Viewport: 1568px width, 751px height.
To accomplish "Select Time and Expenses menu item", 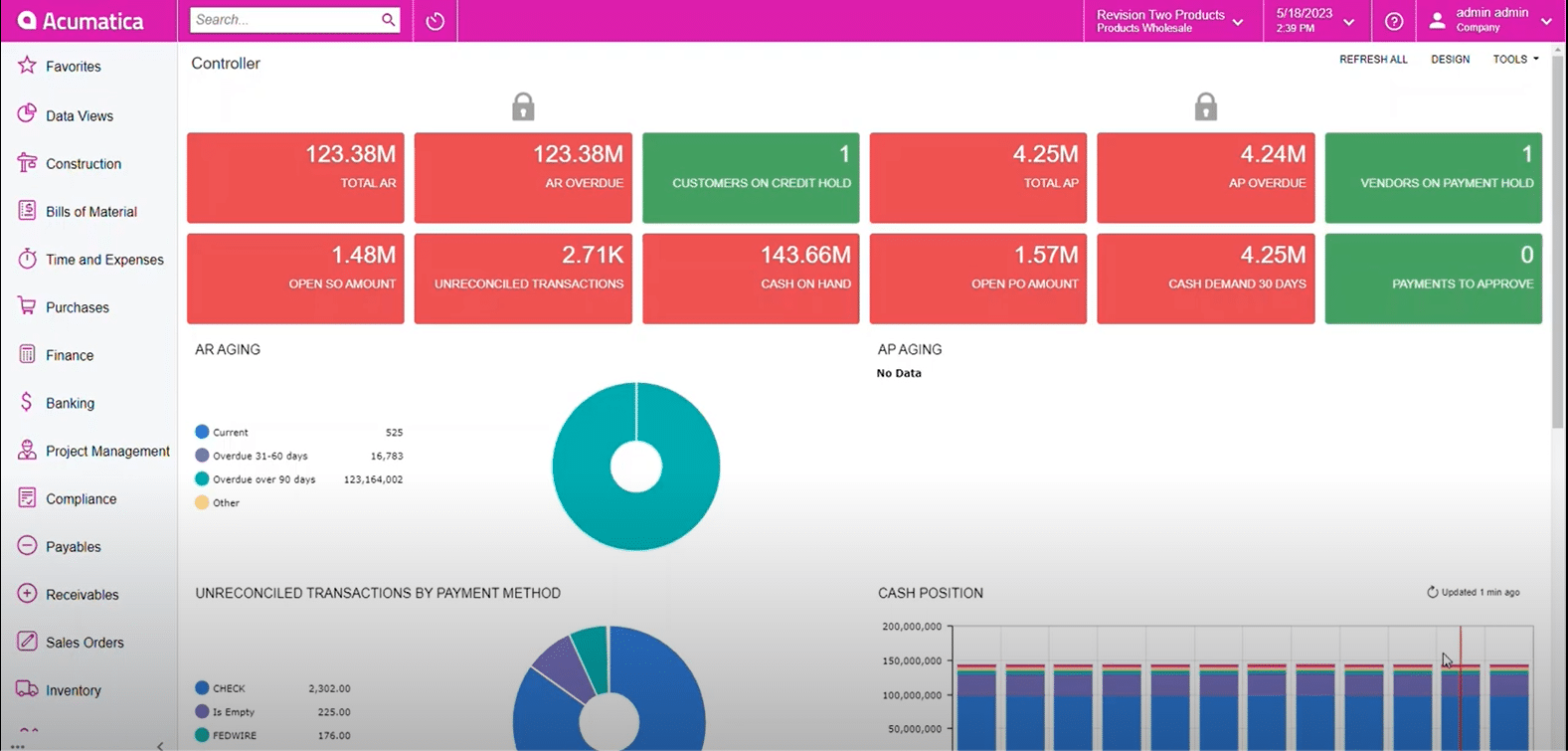I will [104, 260].
